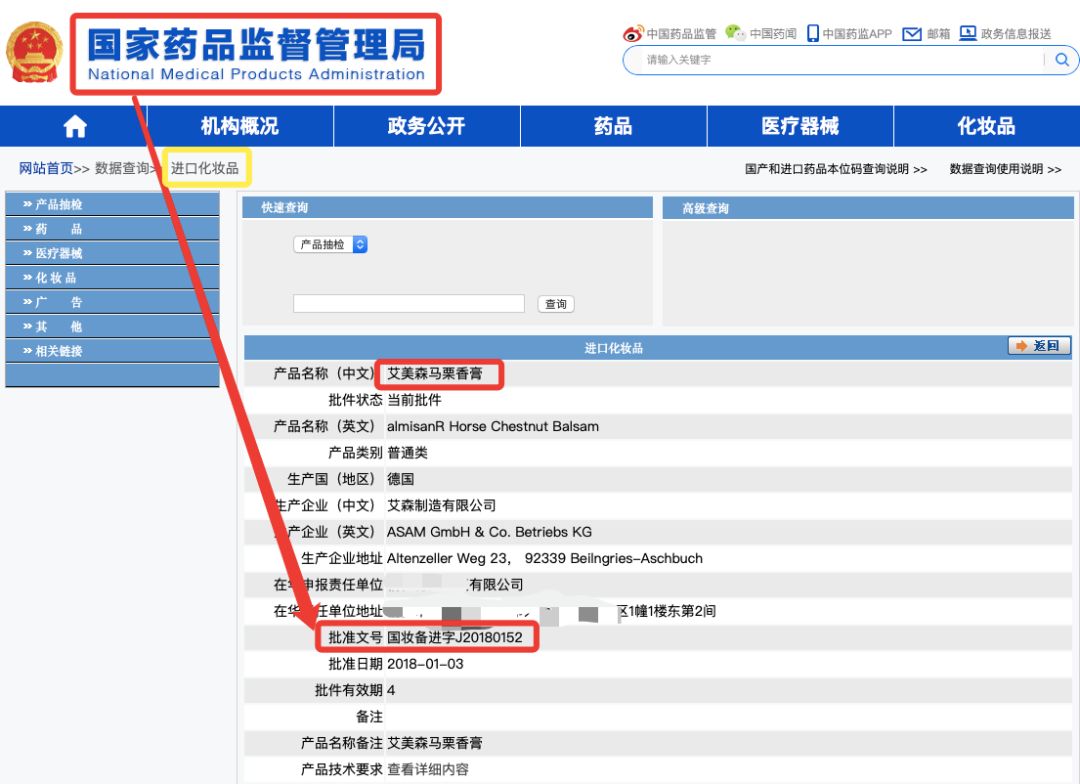Select the 高级查询 tab header
The image size is (1080, 784).
click(705, 208)
